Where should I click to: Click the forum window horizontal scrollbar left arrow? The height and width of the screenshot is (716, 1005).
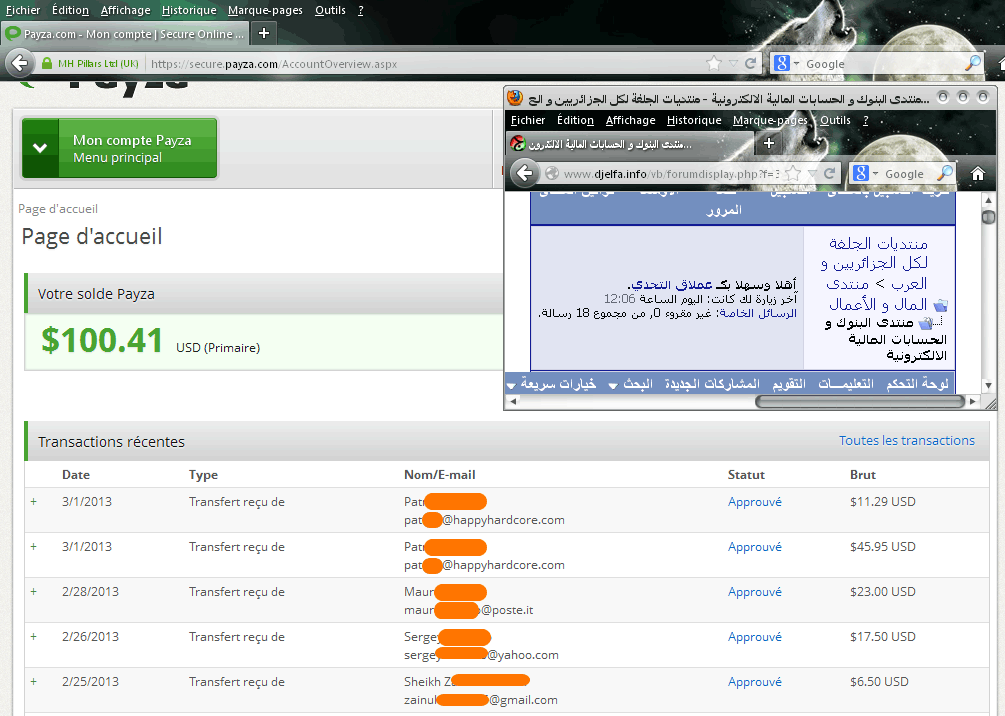[x=512, y=402]
